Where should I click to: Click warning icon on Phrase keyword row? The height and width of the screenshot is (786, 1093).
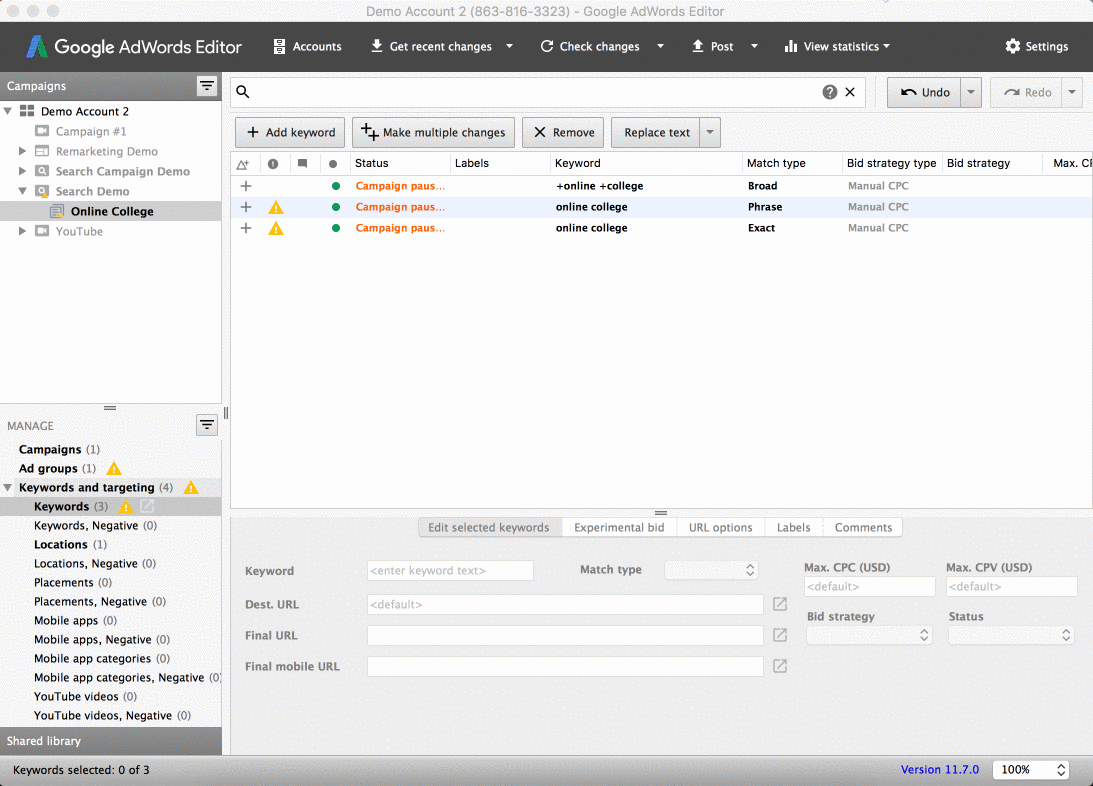click(276, 207)
